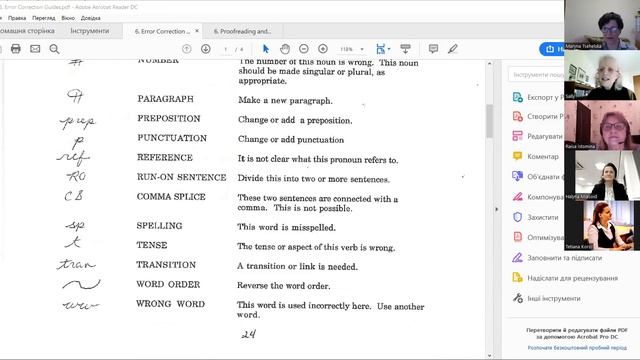Screen dimensions: 640x360
Task: Open the fit page options icon
Action: tap(382, 49)
